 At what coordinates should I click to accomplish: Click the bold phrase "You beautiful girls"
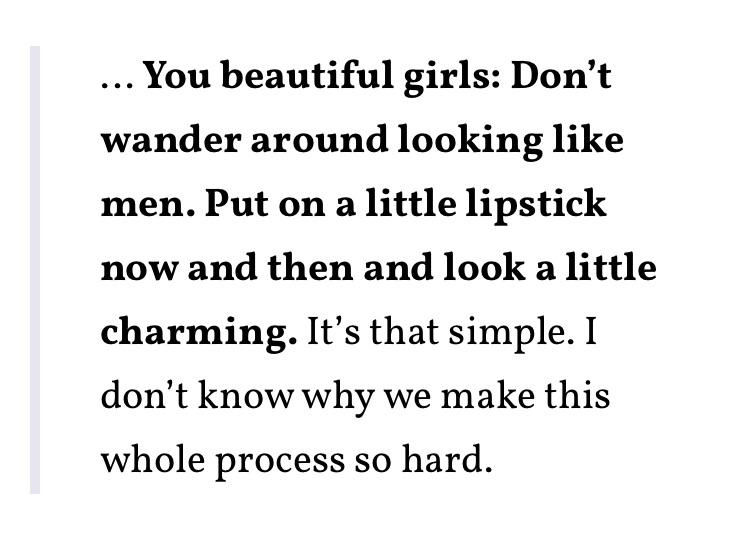point(320,77)
